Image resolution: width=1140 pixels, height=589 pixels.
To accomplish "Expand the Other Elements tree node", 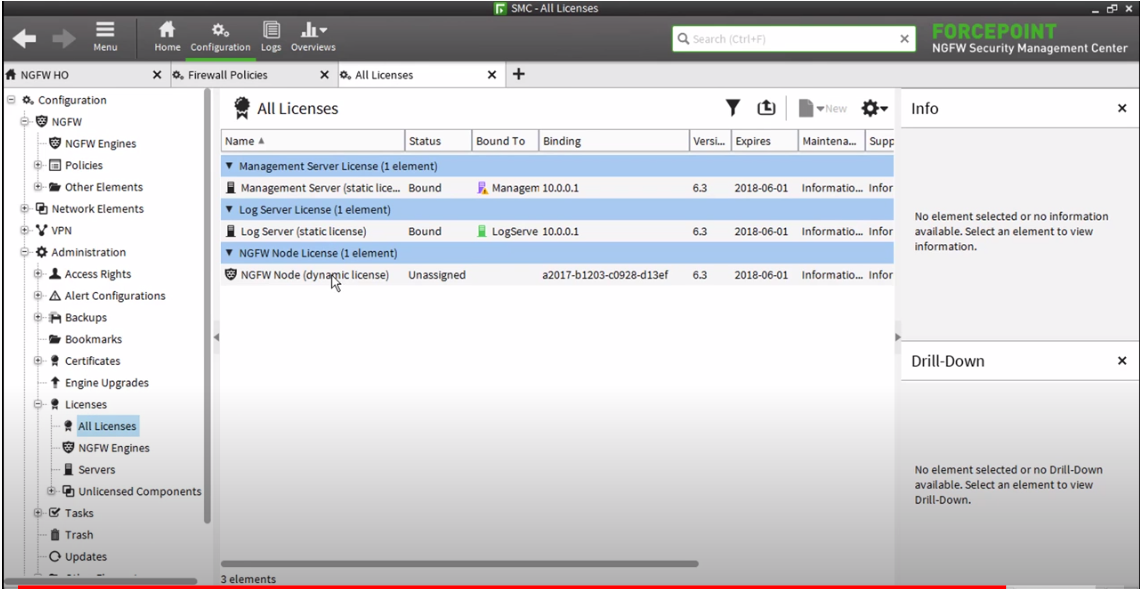I will (x=38, y=187).
